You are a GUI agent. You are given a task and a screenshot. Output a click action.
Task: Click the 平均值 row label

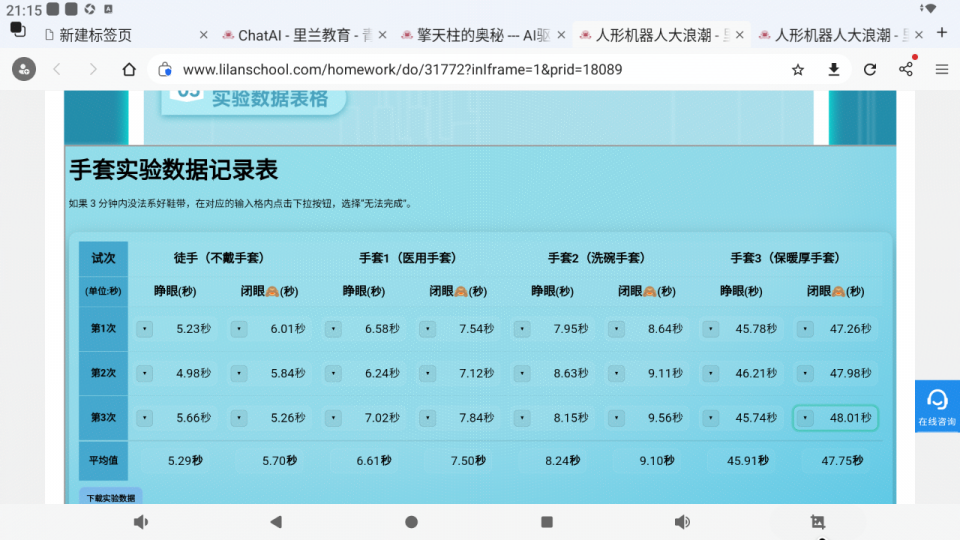(103, 460)
